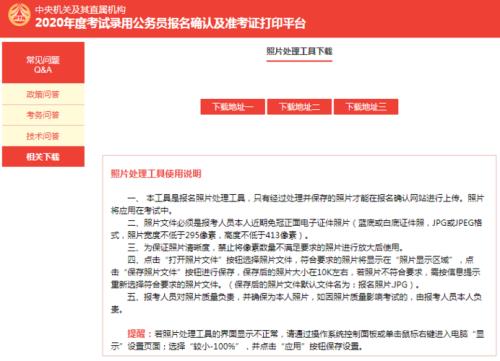This screenshot has height=361, width=500.
Task: Click the 下载地址一 download button
Action: pyautogui.click(x=233, y=107)
